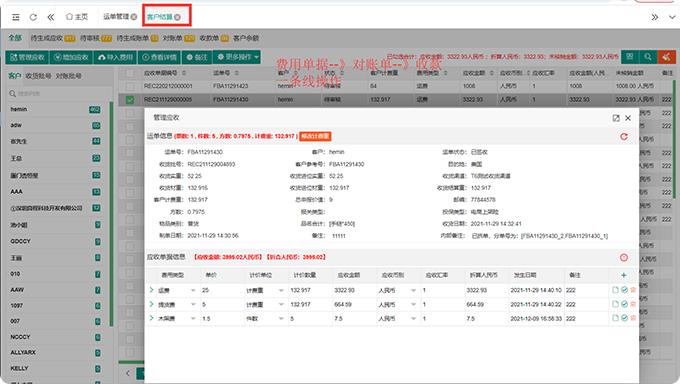This screenshot has width=680, height=384.
Task: Check the REC220212000001 row checkbox
Action: coord(130,86)
